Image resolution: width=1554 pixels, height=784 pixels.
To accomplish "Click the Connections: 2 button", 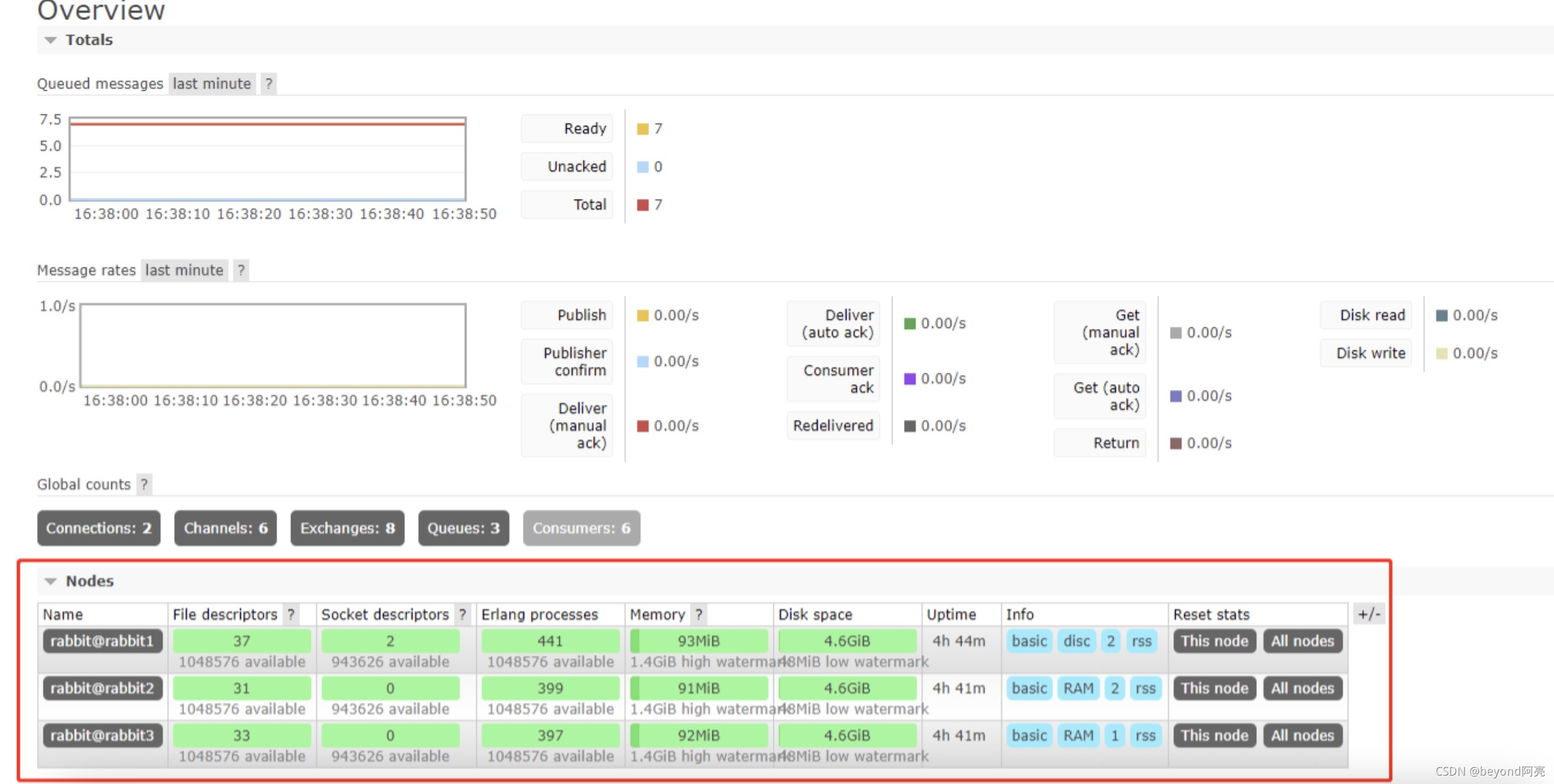I will [x=99, y=528].
